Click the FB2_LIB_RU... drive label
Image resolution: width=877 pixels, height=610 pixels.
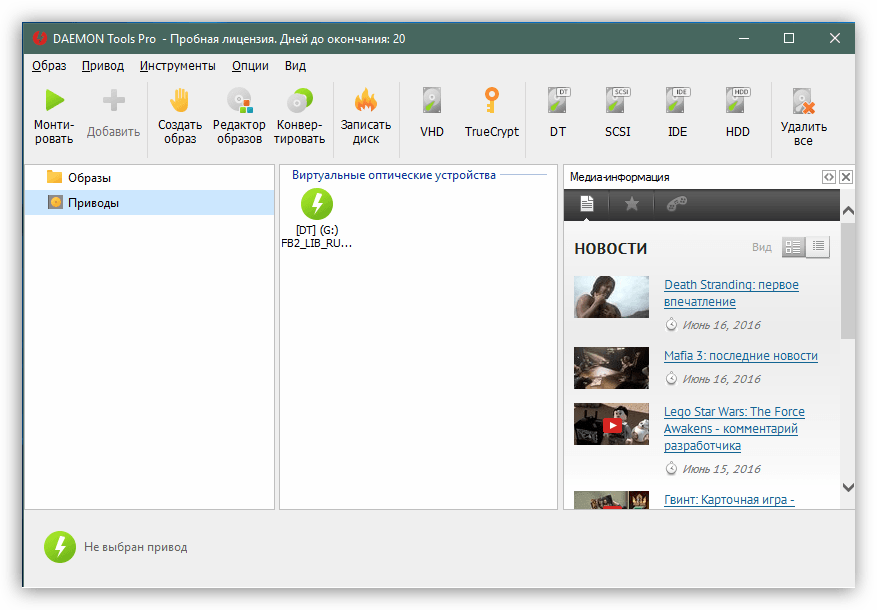[x=317, y=243]
